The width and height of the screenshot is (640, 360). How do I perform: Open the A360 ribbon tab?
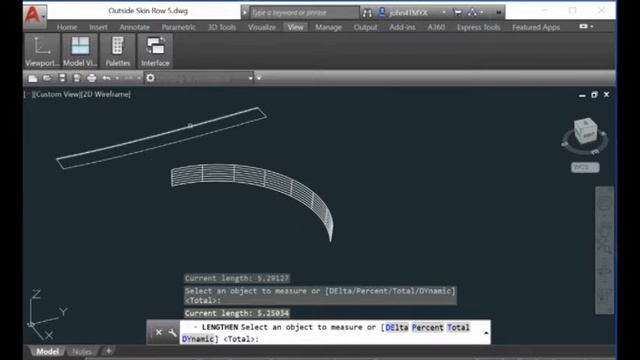coord(436,27)
